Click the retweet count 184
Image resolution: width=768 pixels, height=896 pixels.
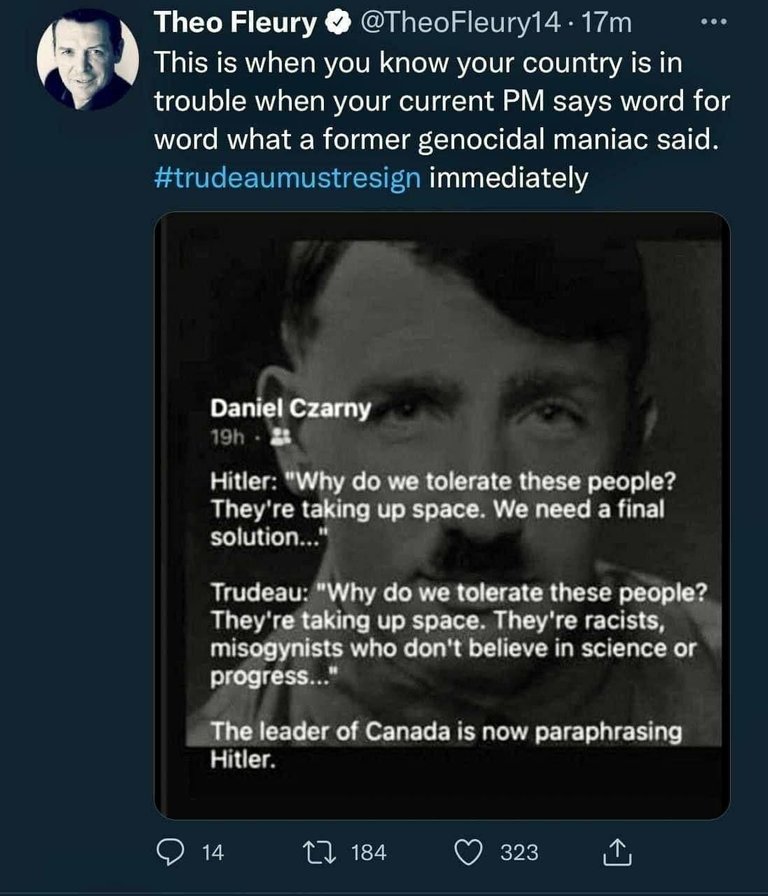(369, 853)
